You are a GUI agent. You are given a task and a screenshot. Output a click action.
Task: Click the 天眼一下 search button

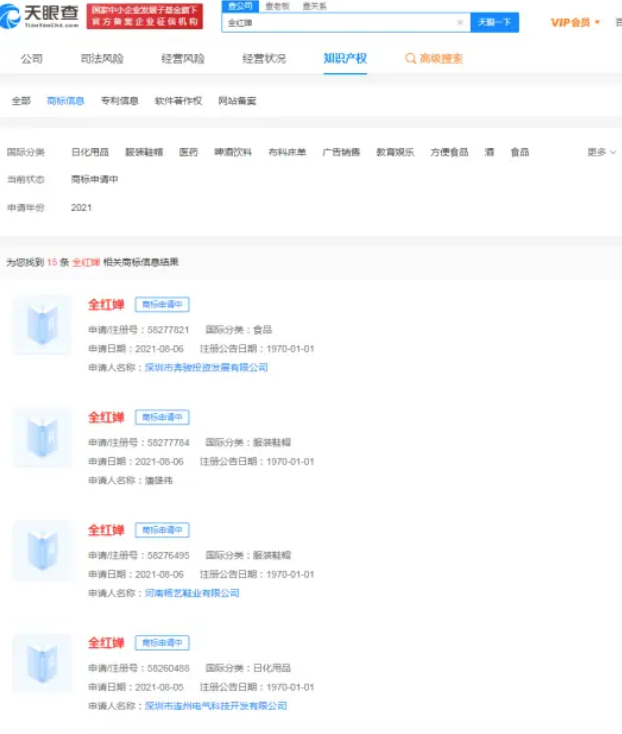(494, 22)
